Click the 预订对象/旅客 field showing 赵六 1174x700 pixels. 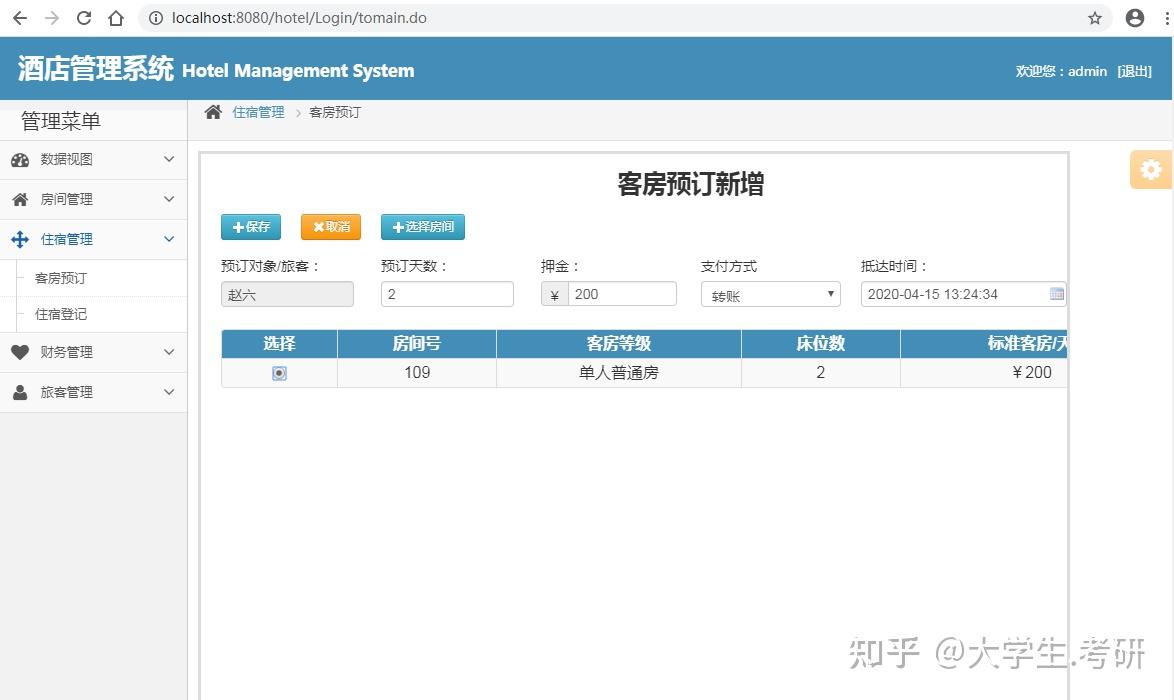(288, 294)
